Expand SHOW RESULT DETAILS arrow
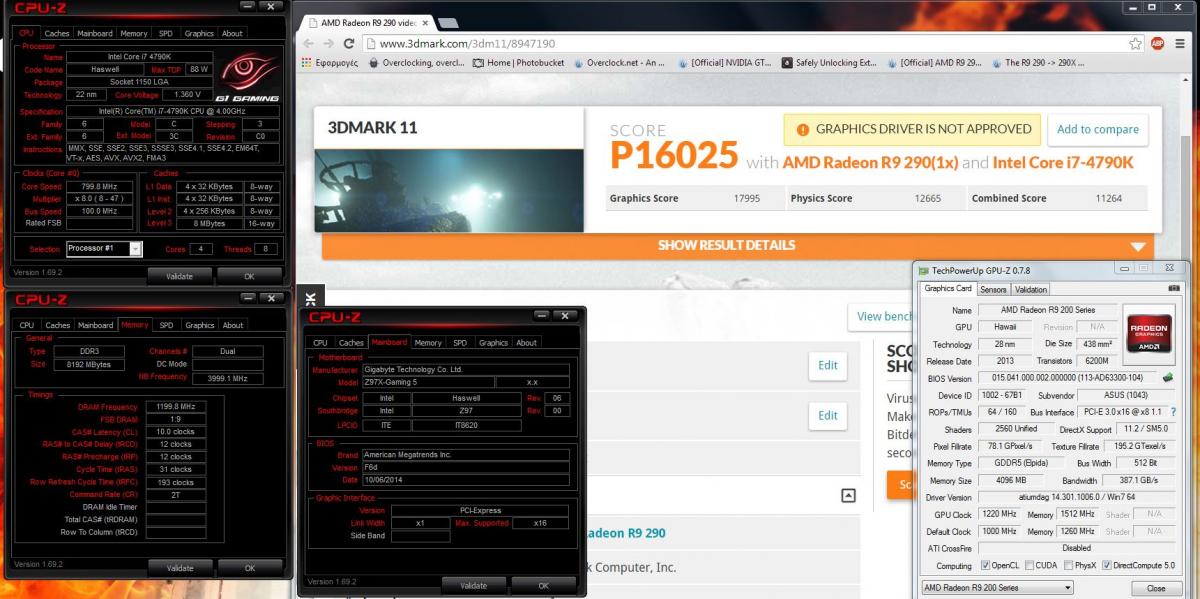The width and height of the screenshot is (1200, 599). tap(1137, 246)
